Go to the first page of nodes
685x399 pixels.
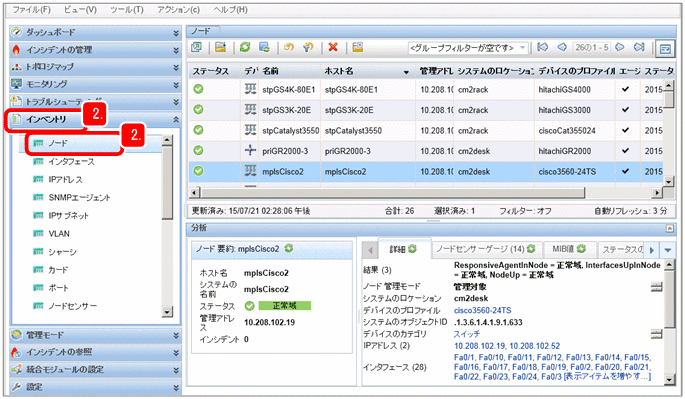(542, 47)
